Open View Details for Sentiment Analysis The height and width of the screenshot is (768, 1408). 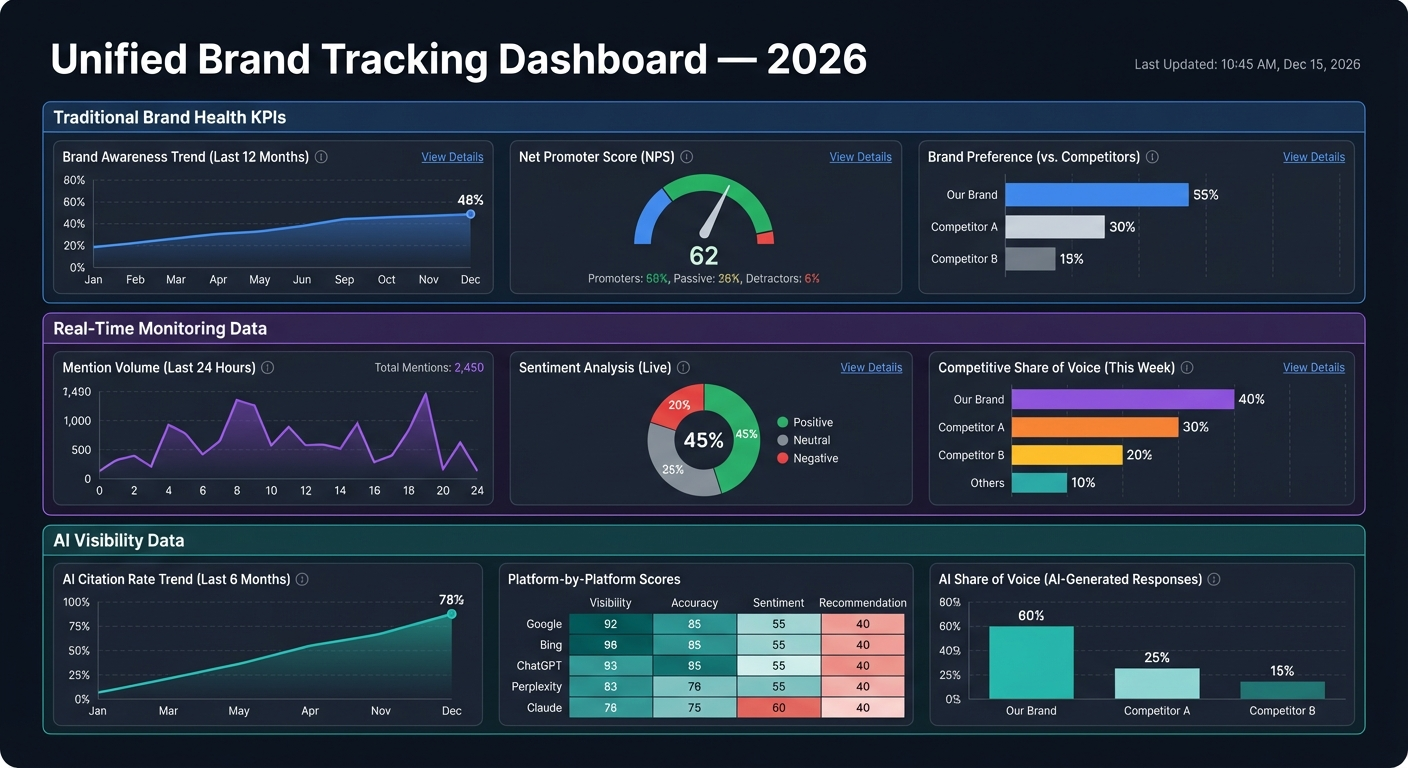tap(871, 367)
